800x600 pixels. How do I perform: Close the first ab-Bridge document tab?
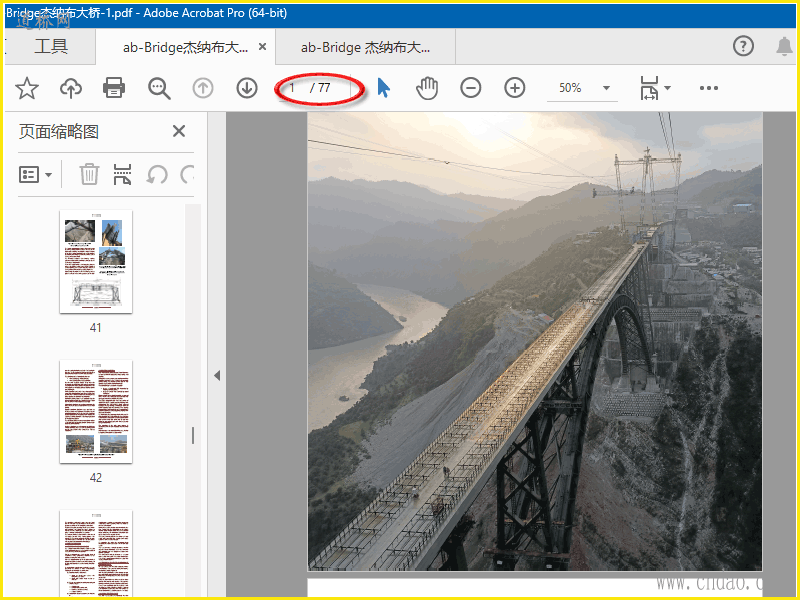[262, 47]
